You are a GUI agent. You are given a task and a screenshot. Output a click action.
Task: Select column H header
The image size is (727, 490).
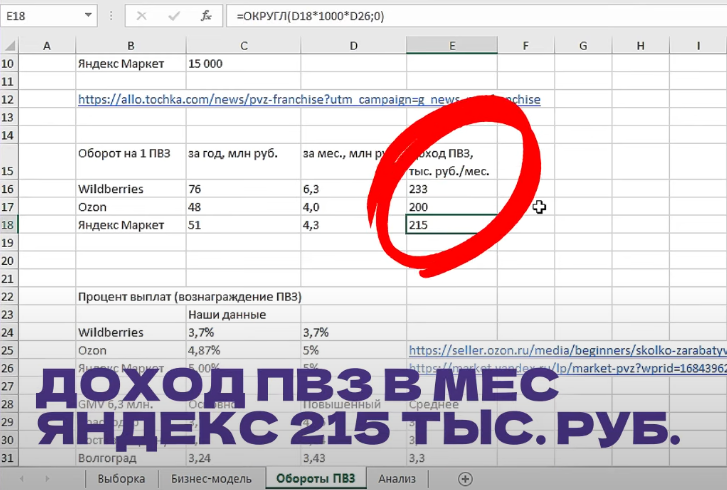(x=640, y=45)
